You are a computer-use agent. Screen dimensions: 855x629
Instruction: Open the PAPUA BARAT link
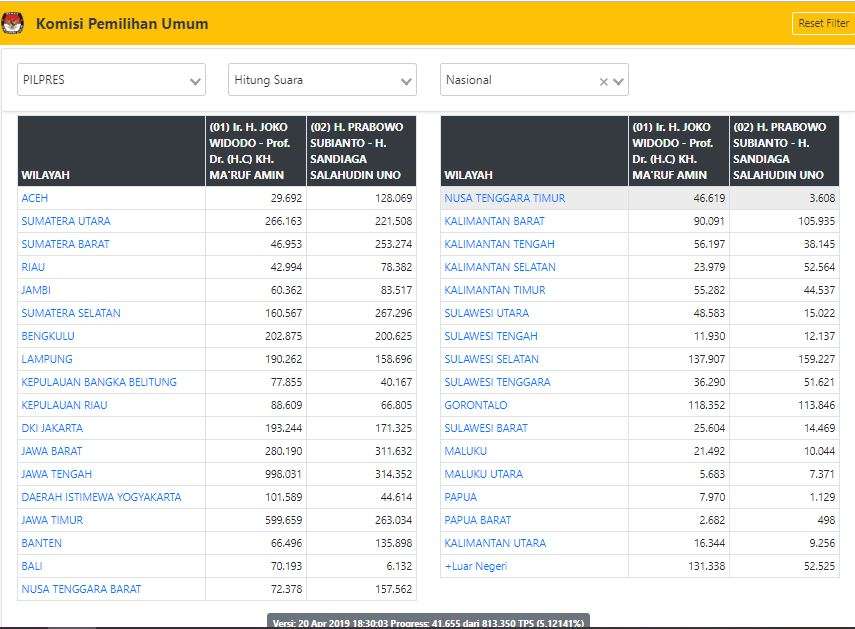tap(478, 520)
